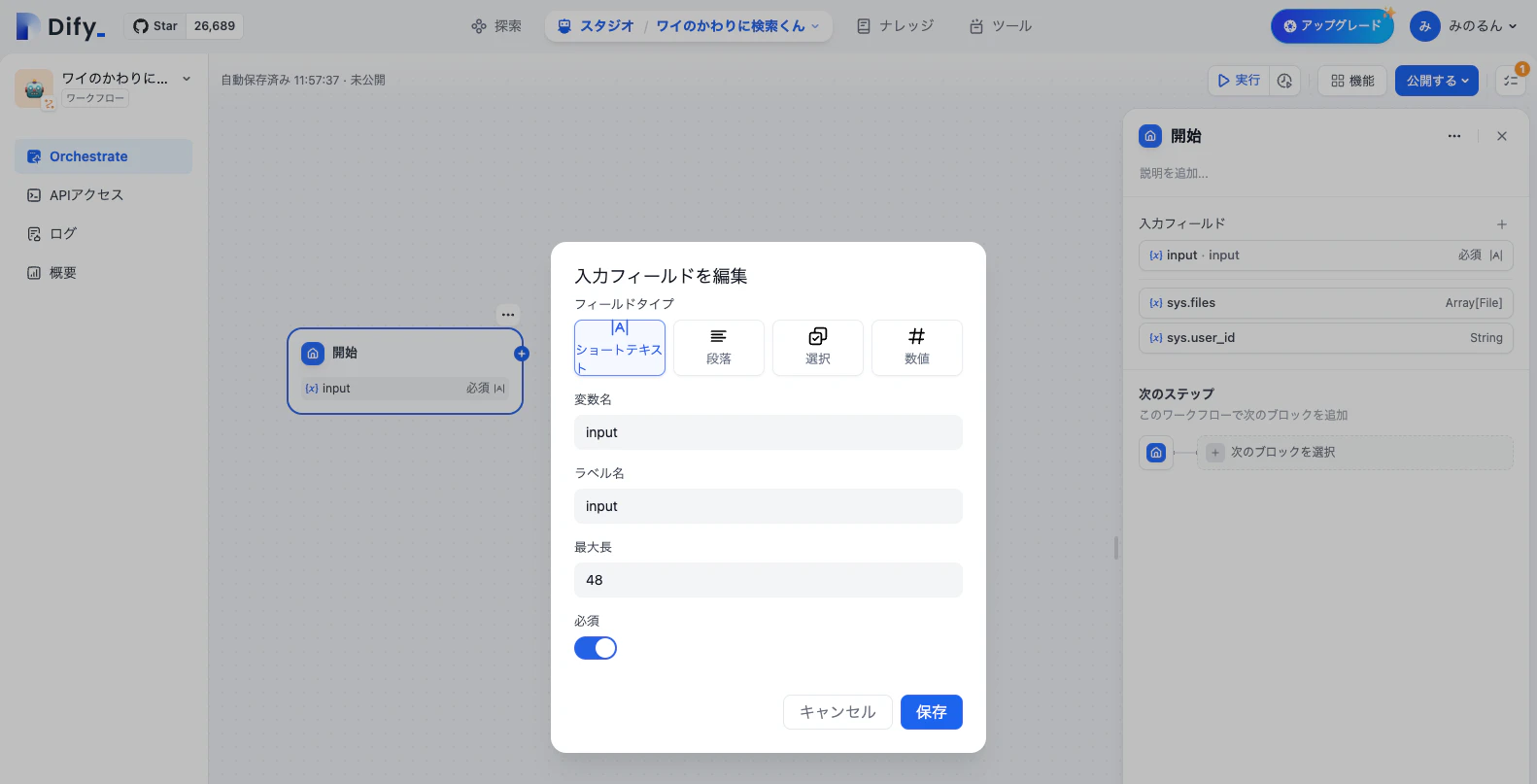The width and height of the screenshot is (1537, 784).
Task: Switch to the スタジオ tab
Action: [x=597, y=26]
